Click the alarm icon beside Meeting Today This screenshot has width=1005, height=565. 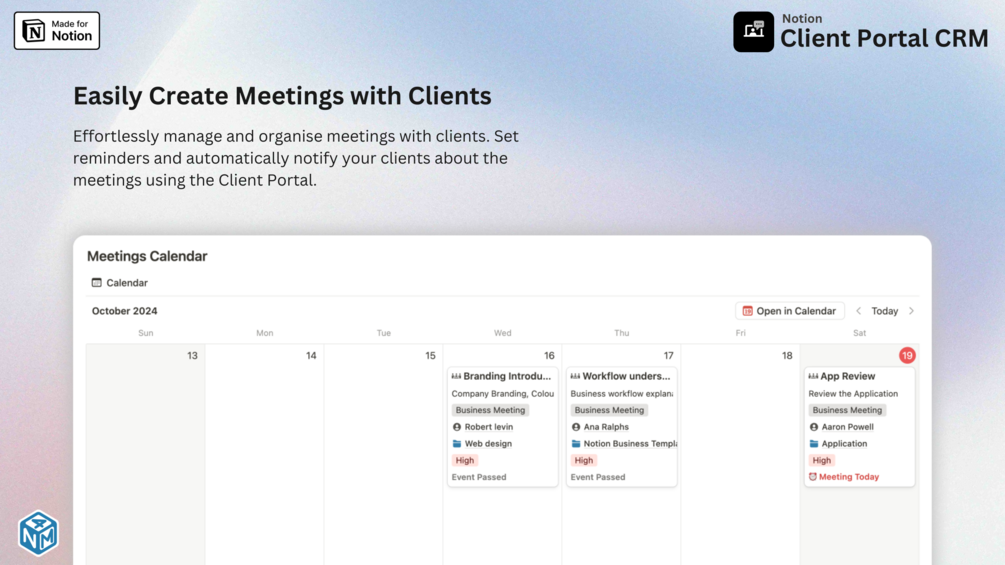pos(813,477)
